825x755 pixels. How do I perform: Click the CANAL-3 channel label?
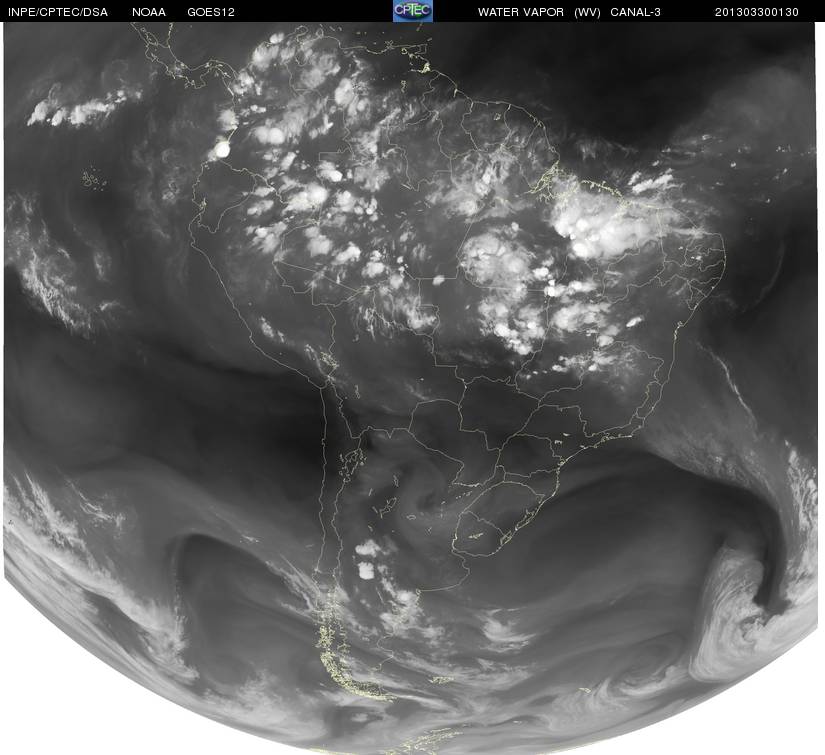pos(636,12)
